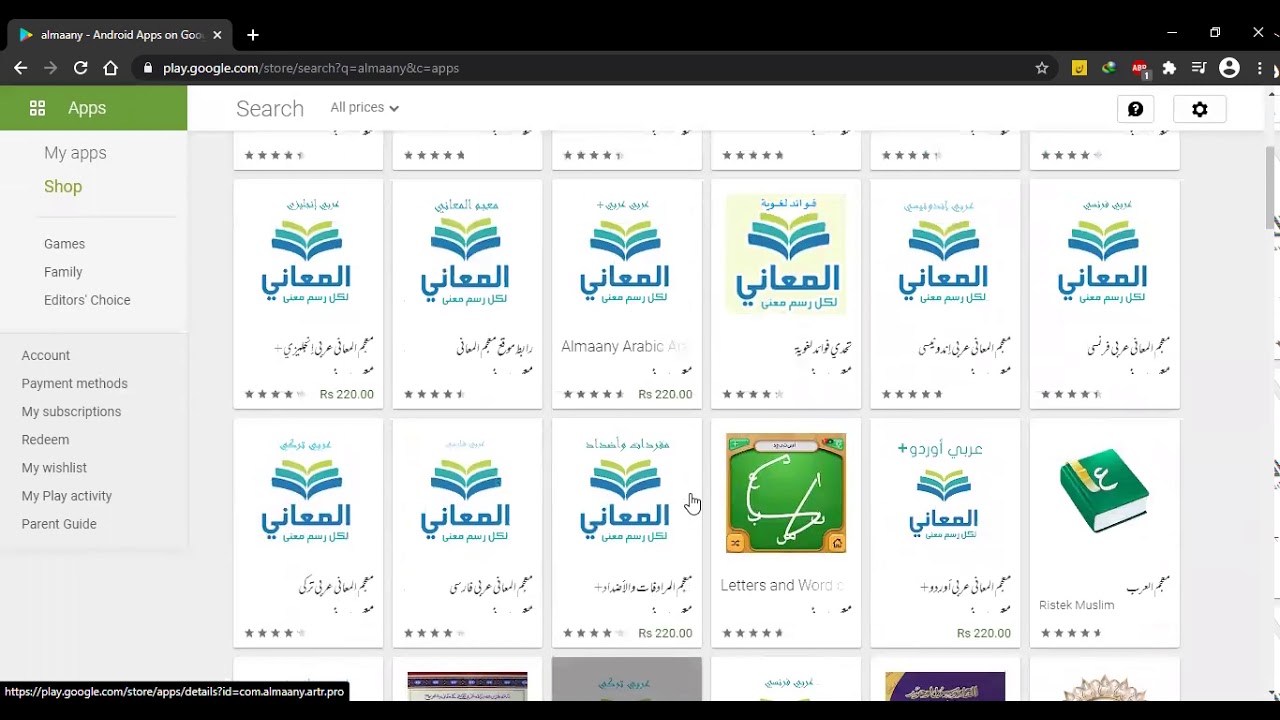Close the almaany Play Store tab
This screenshot has width=1280, height=720.
click(217, 35)
